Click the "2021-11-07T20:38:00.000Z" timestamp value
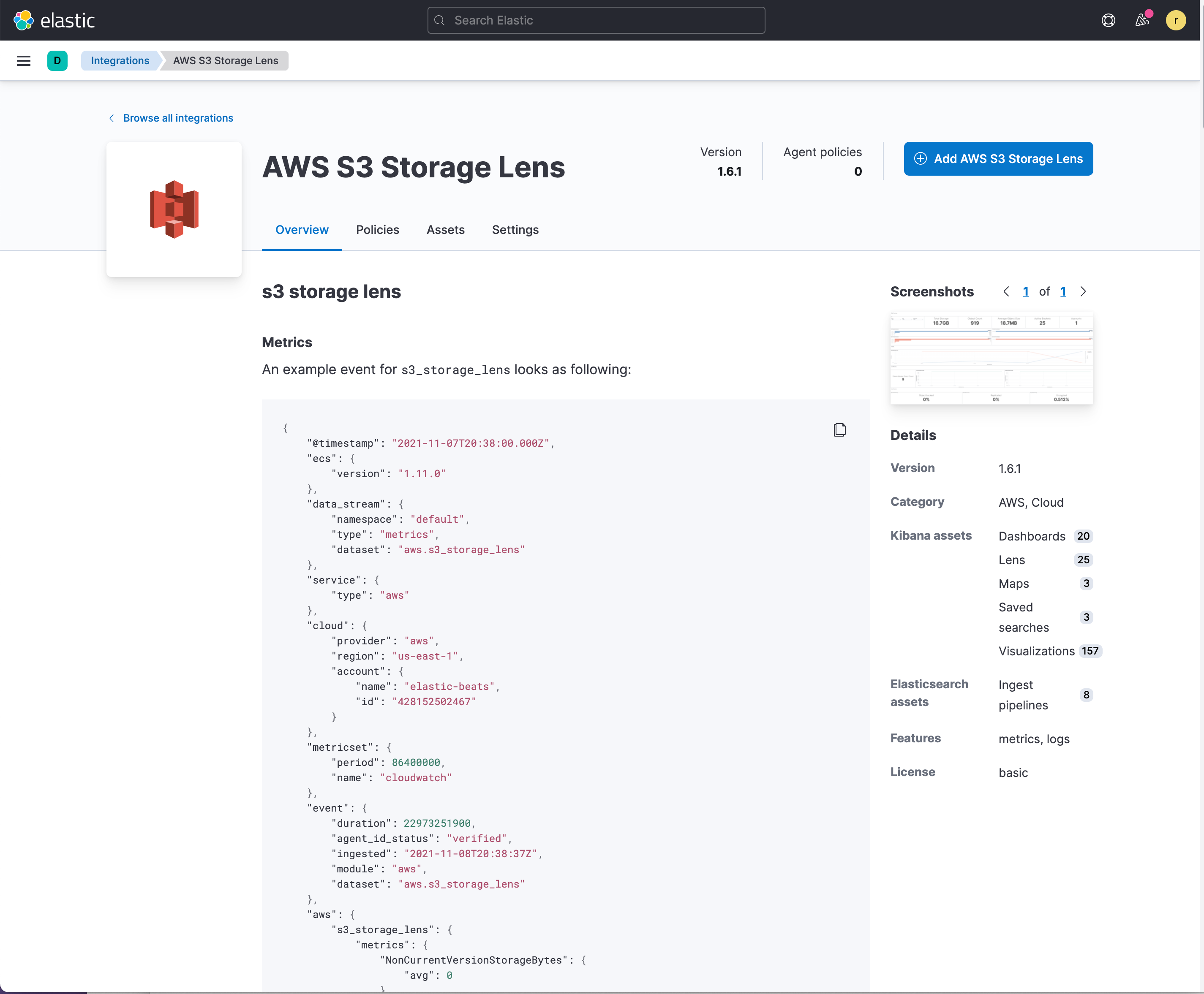Screen dimensions: 1204x994 tap(471, 443)
